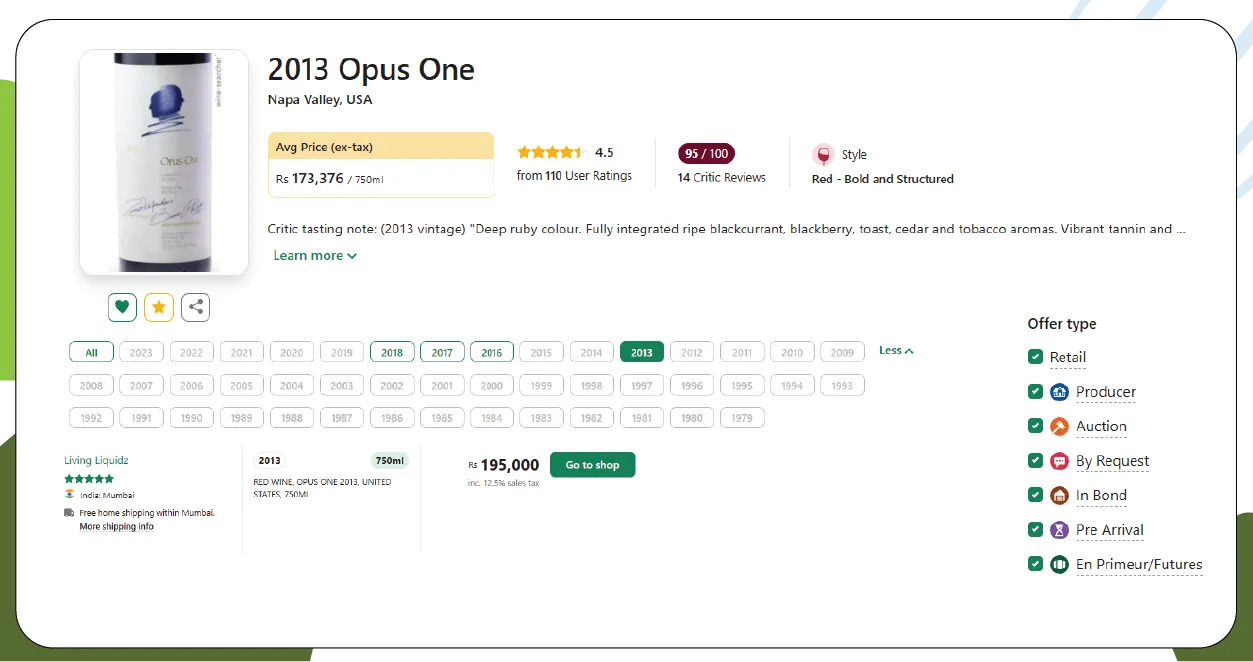Click the yellow star rating icon
This screenshot has height=662, width=1253.
click(159, 307)
